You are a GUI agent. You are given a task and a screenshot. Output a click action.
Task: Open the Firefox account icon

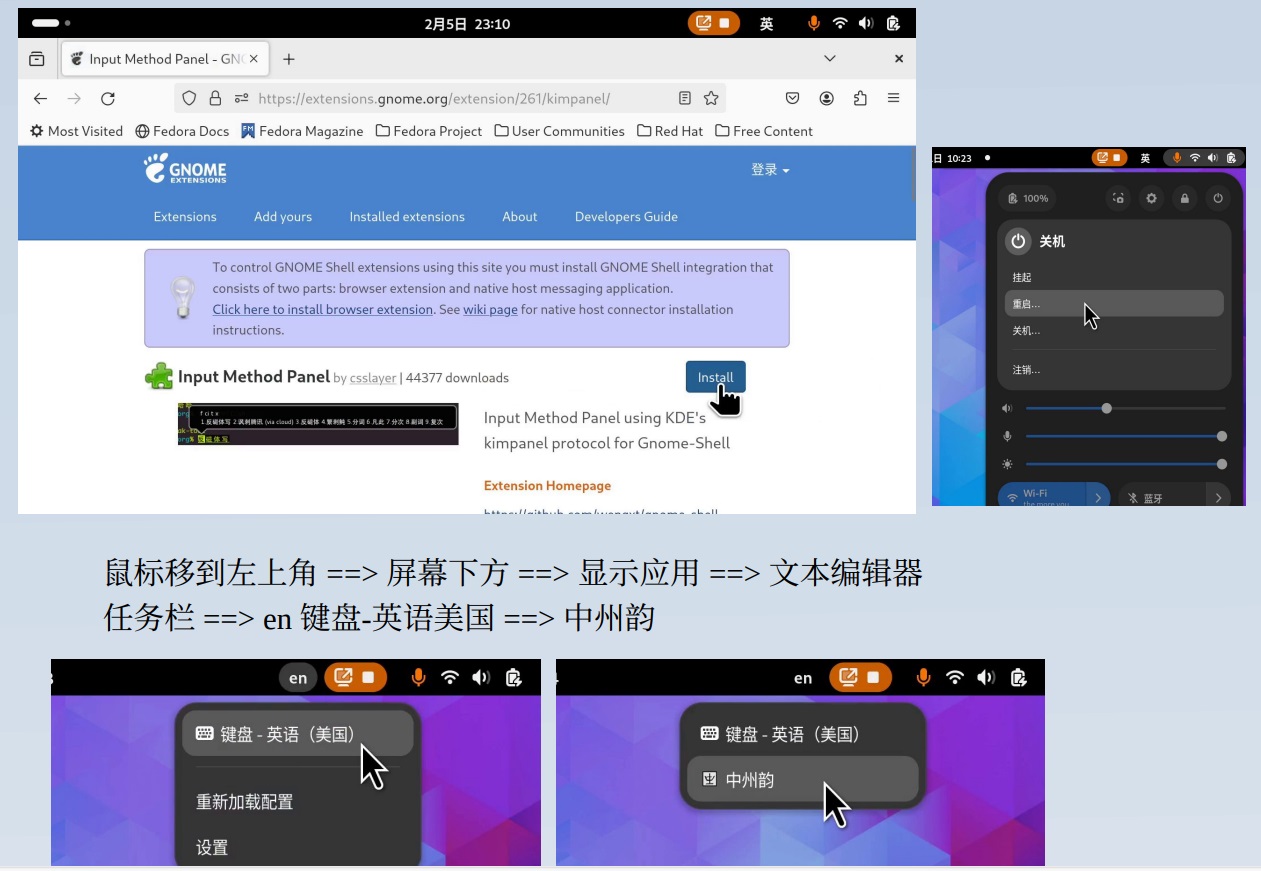coord(827,98)
